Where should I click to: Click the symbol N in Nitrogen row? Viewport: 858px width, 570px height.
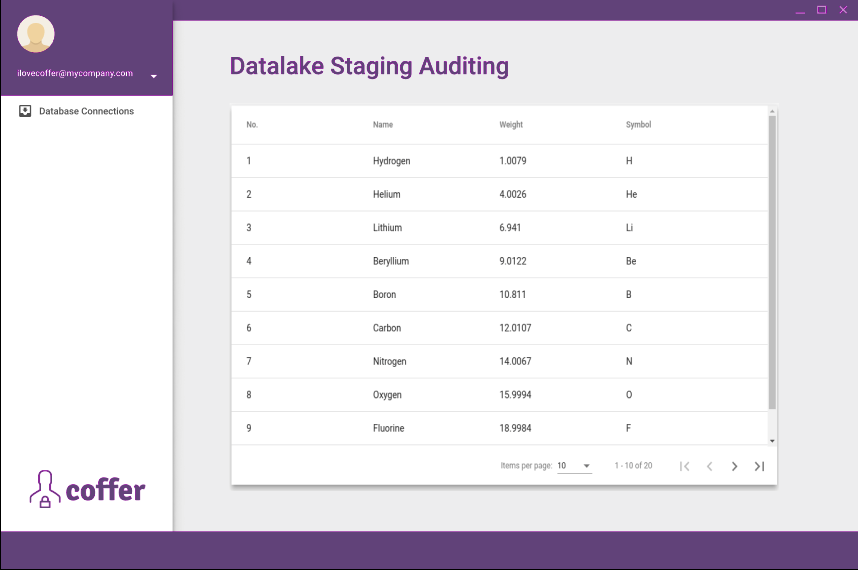(629, 361)
